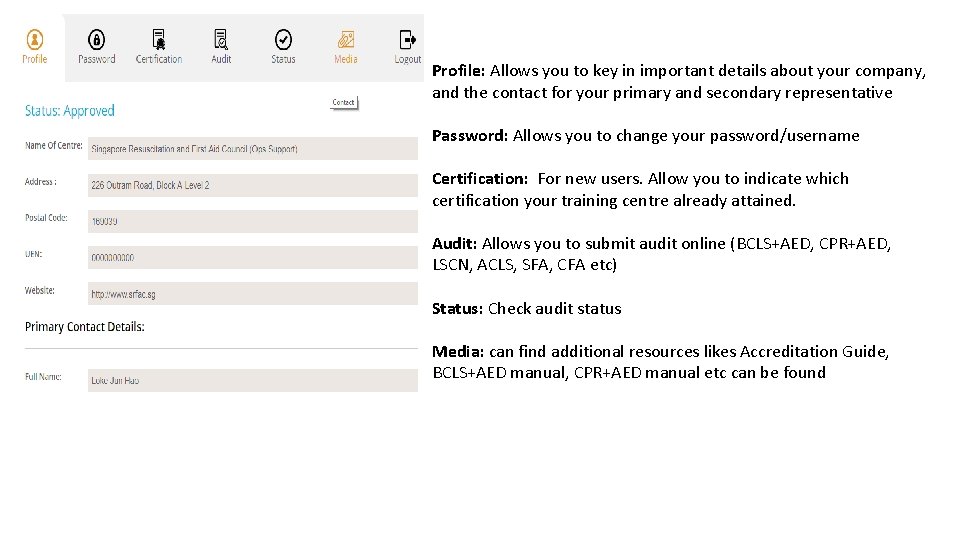960x540 pixels.
Task: Switch to the Audit tab label
Action: [221, 59]
